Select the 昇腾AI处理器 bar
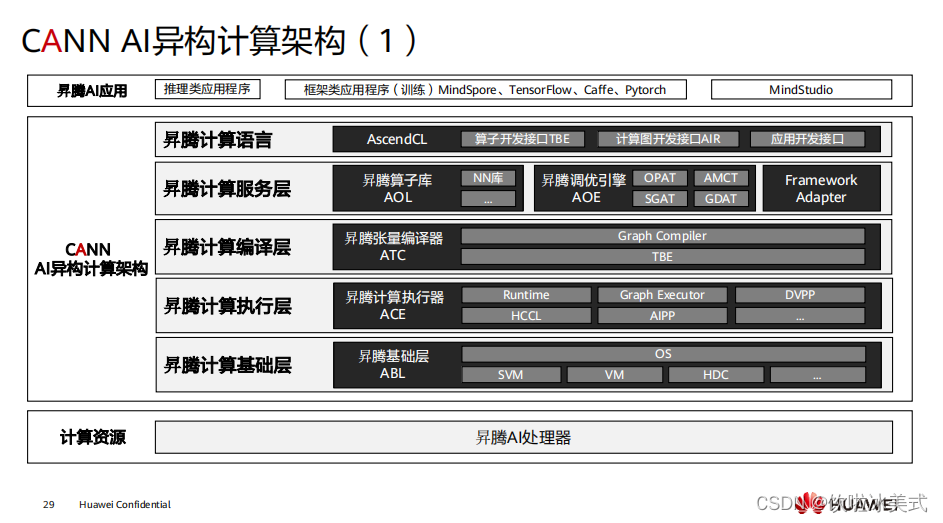This screenshot has height=523, width=943. pos(524,437)
